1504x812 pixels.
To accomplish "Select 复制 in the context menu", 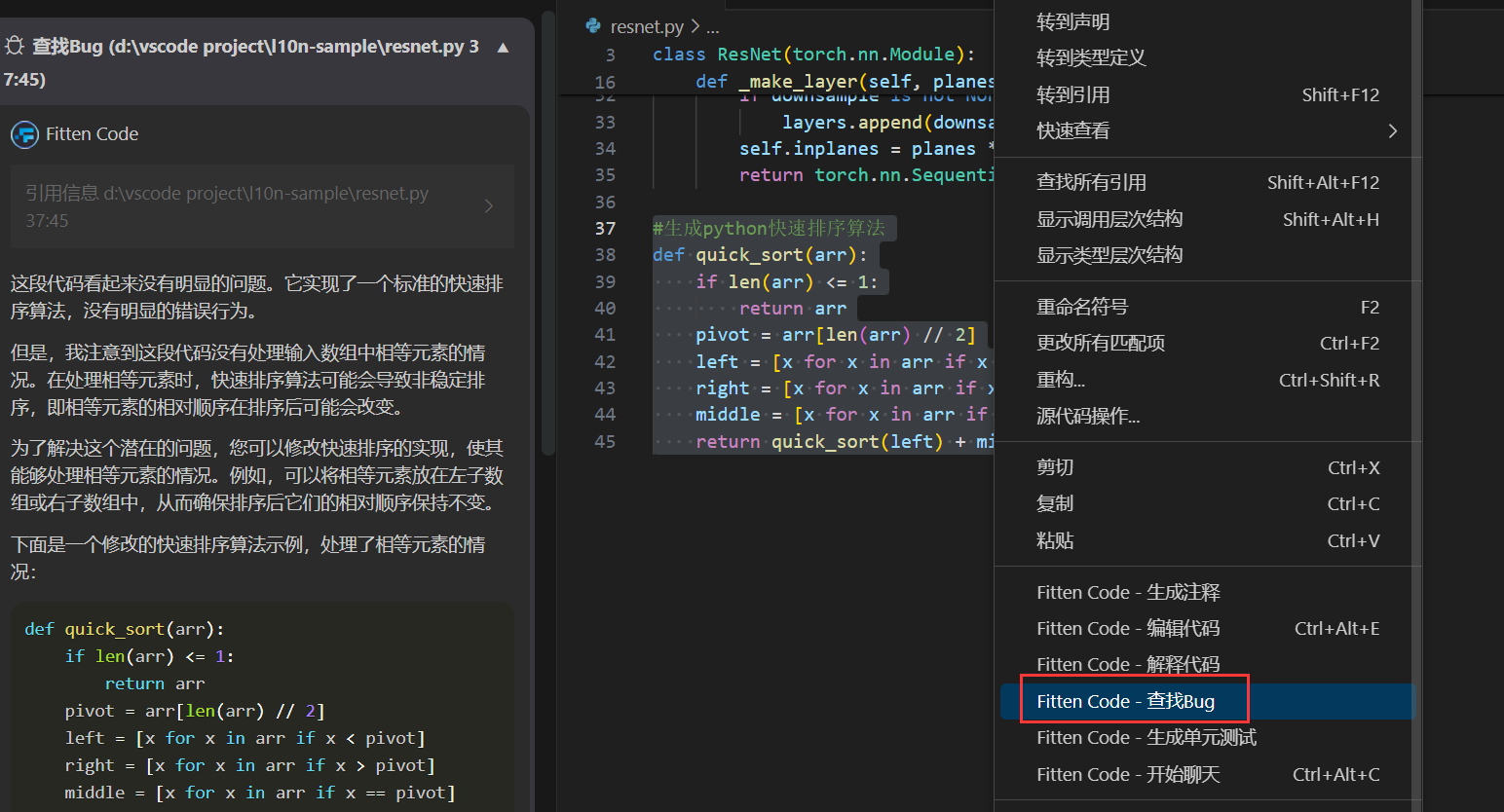I will (x=1055, y=503).
